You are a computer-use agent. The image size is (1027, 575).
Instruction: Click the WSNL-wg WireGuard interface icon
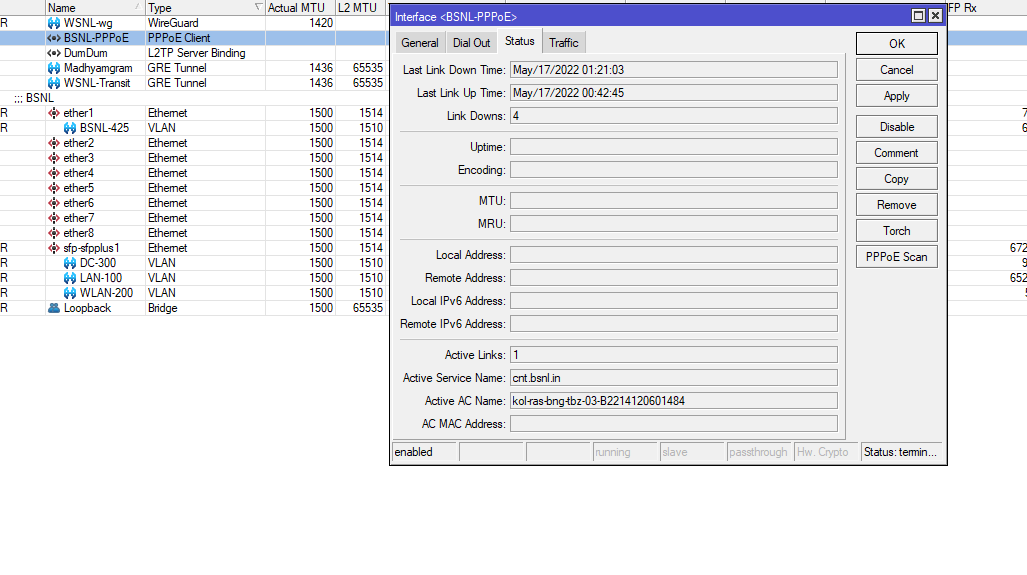[54, 23]
